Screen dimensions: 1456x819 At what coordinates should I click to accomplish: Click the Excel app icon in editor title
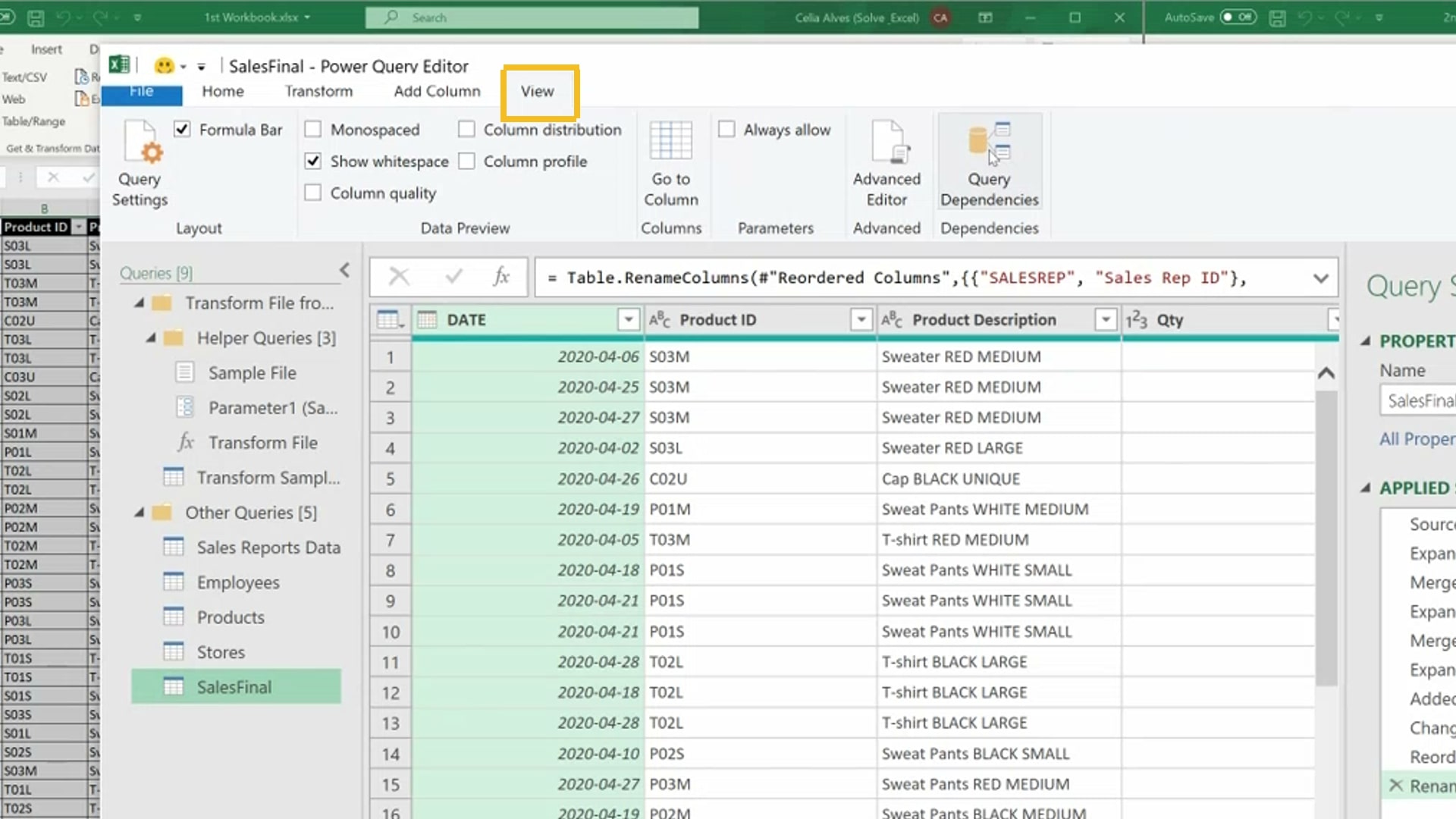(x=119, y=65)
